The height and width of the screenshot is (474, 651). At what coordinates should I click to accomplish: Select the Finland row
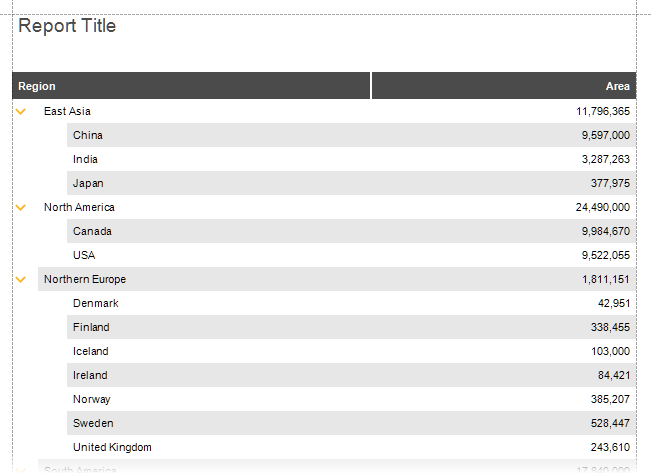[x=351, y=327]
